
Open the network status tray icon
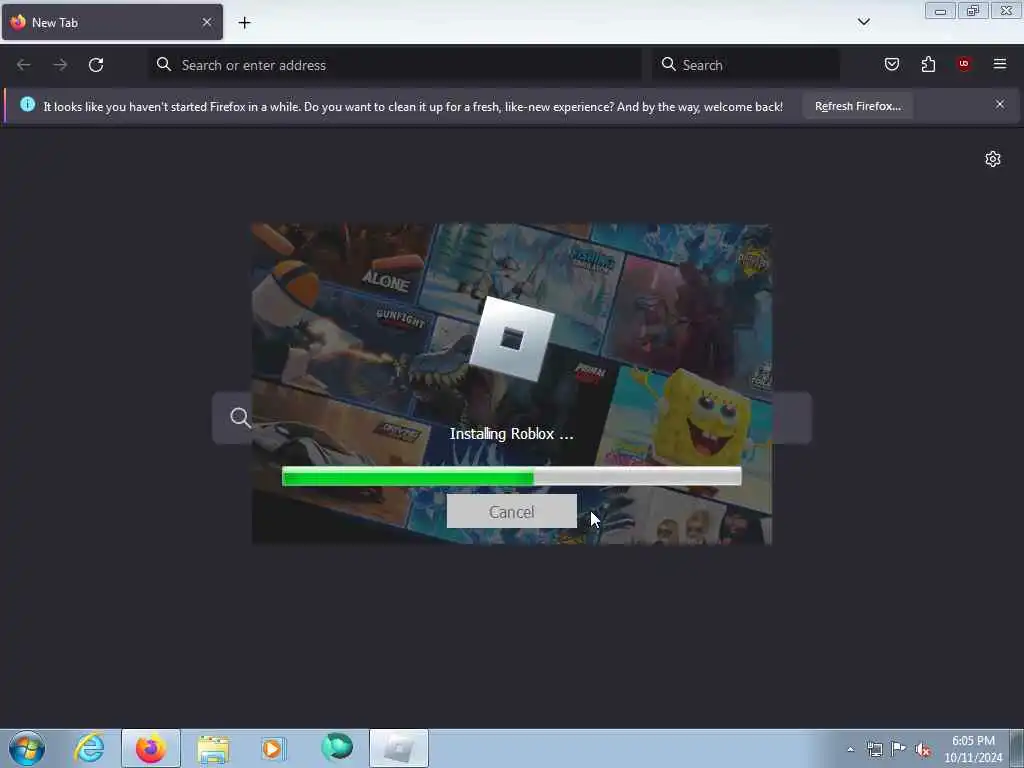pos(874,749)
